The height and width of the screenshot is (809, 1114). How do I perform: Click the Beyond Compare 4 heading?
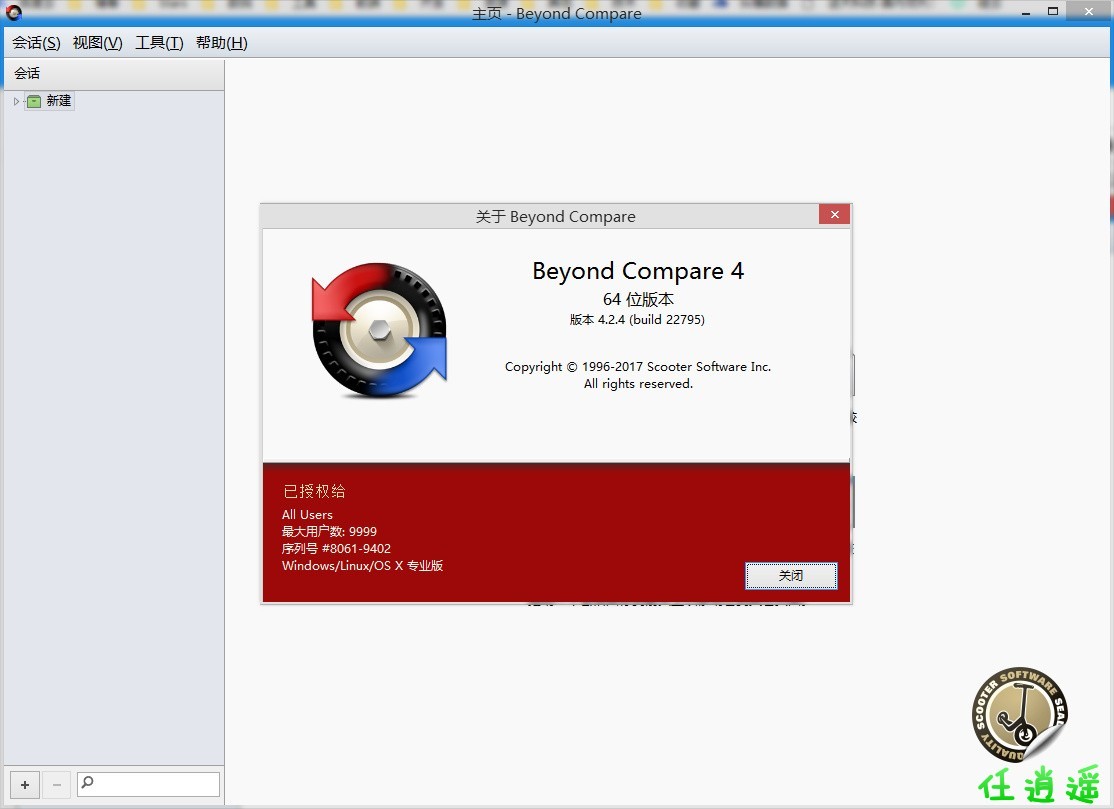coord(638,271)
